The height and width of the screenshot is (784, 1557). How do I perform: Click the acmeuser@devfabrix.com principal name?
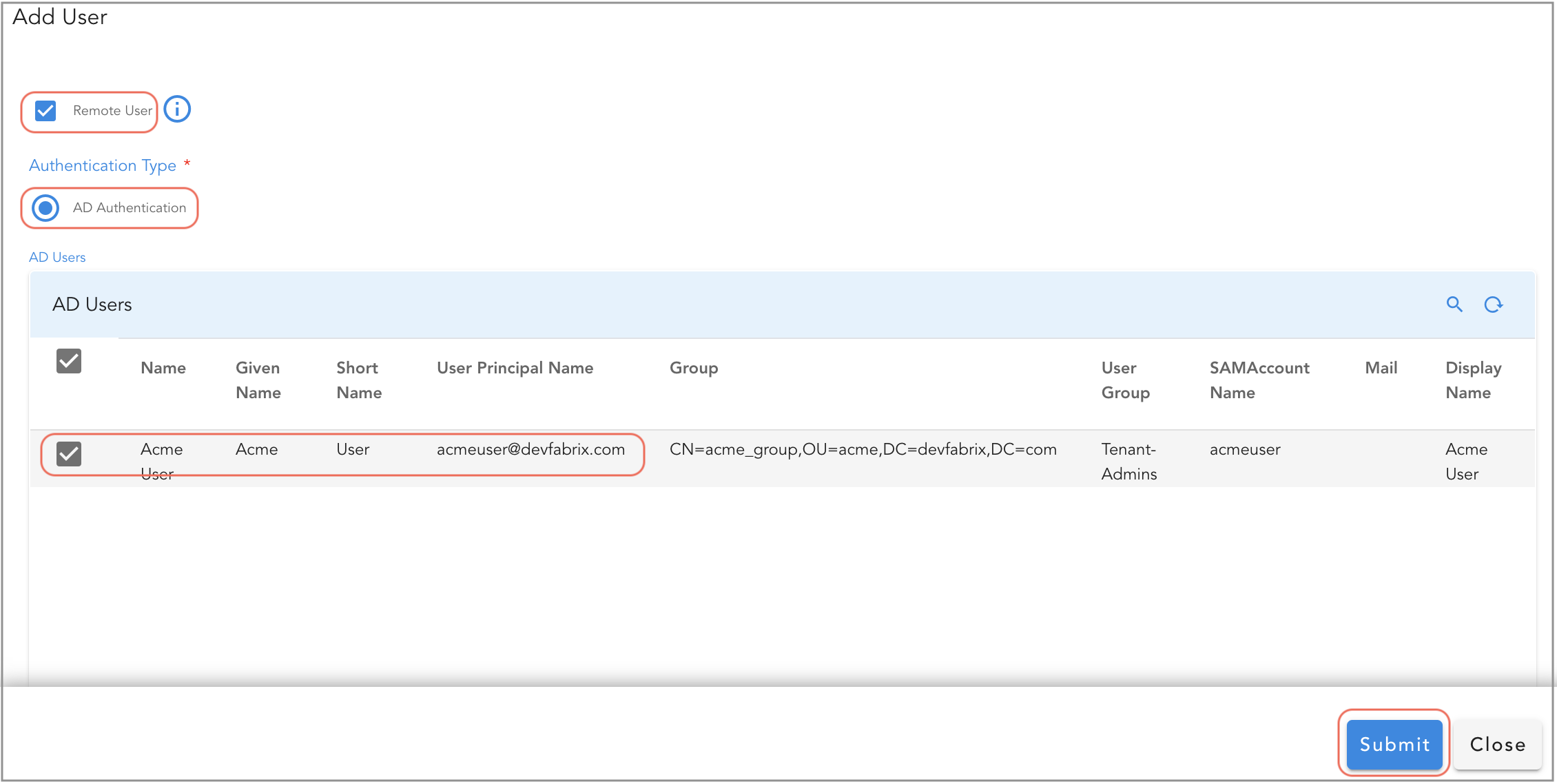tap(530, 448)
